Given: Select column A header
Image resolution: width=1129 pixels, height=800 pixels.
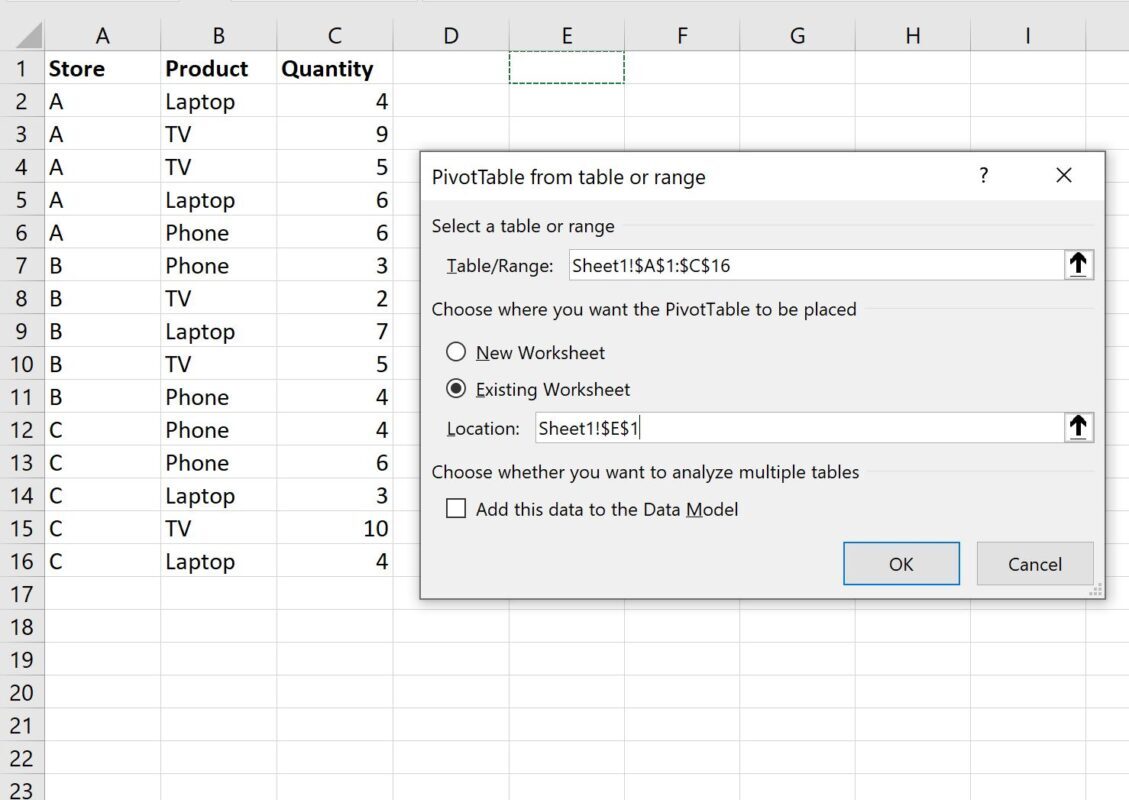Looking at the screenshot, I should [102, 36].
